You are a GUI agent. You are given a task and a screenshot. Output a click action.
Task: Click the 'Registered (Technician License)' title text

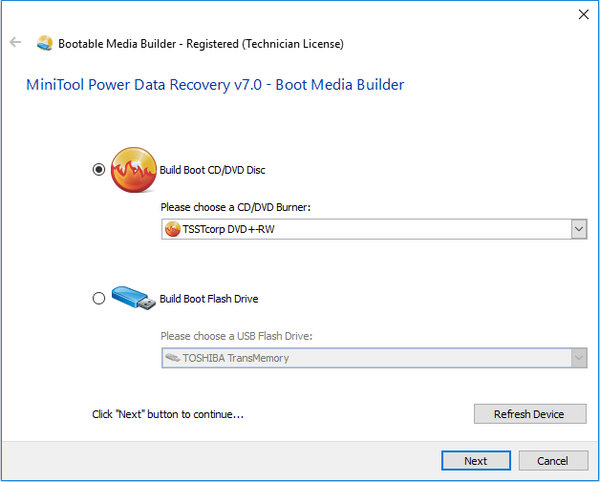point(265,44)
